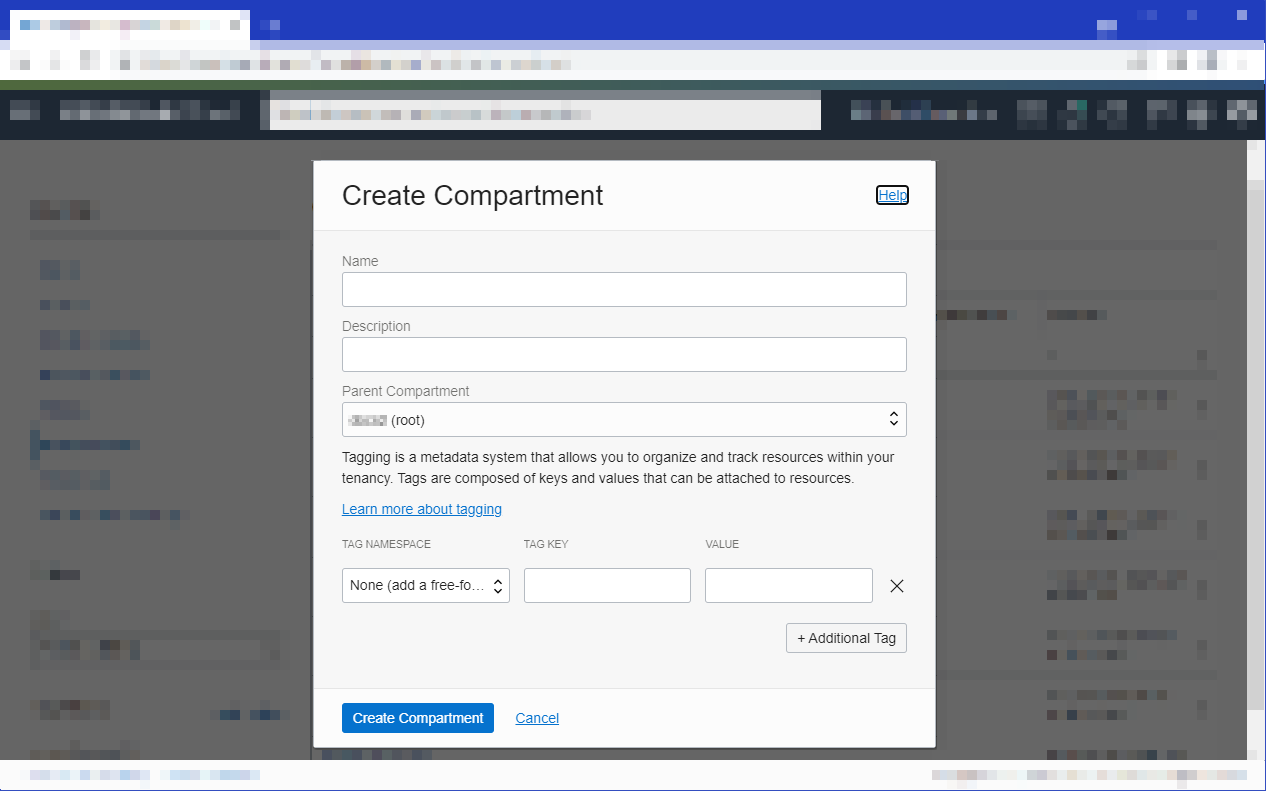Image resolution: width=1266 pixels, height=791 pixels.
Task: Open the hamburger navigation menu icon
Action: [x=24, y=111]
